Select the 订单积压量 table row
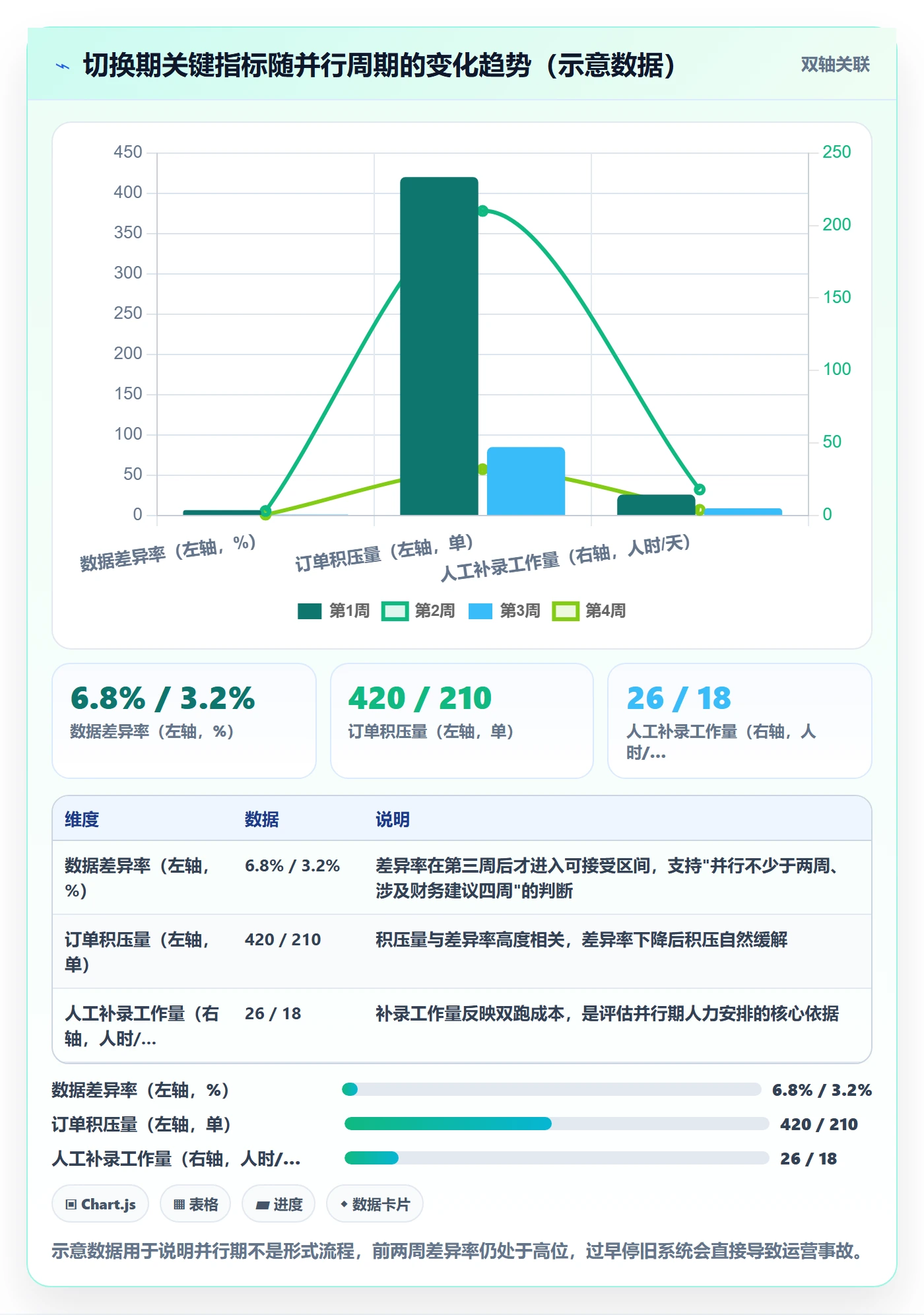The image size is (924, 1315). 462,951
